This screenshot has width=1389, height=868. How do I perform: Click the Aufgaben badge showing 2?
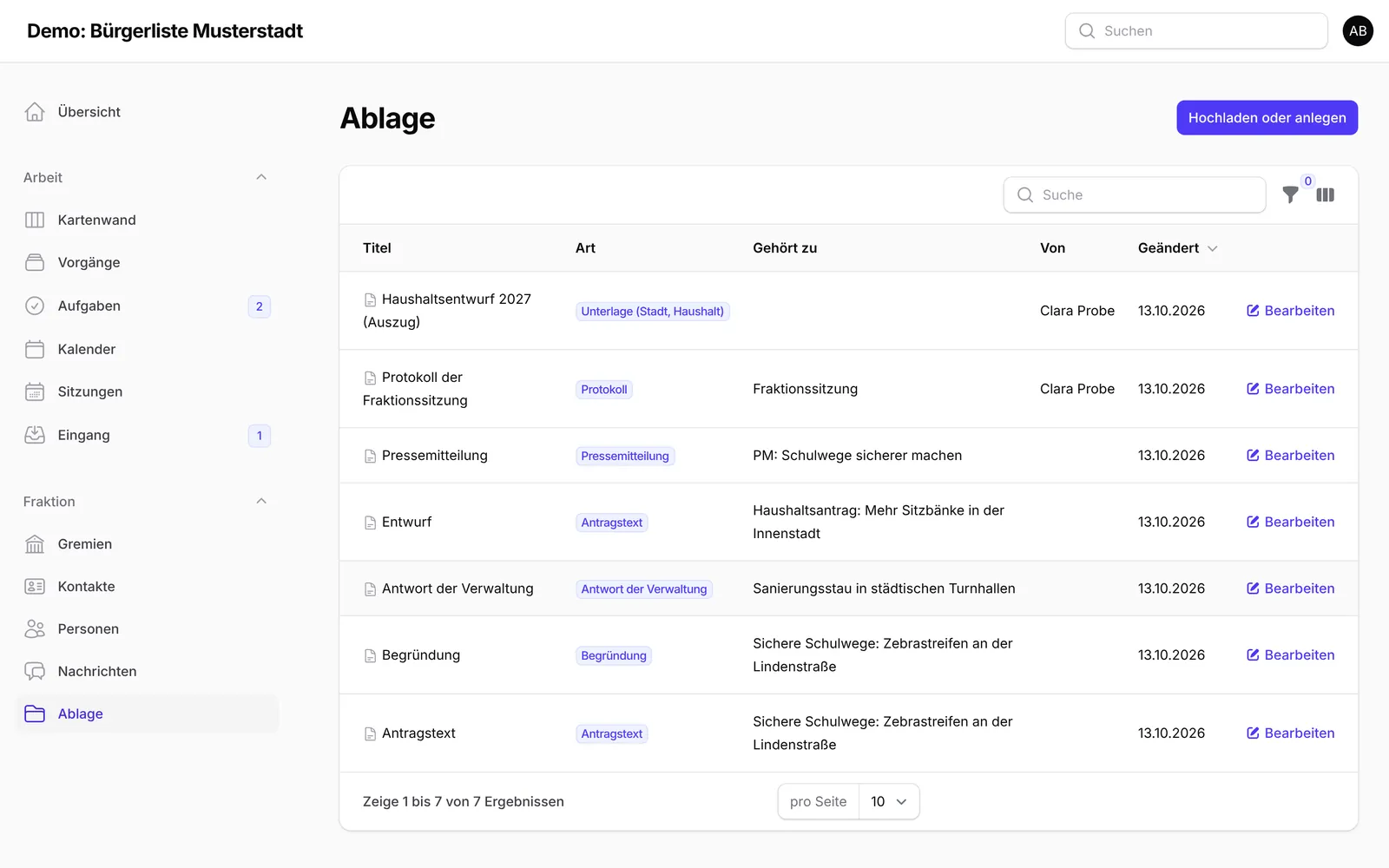pos(260,306)
